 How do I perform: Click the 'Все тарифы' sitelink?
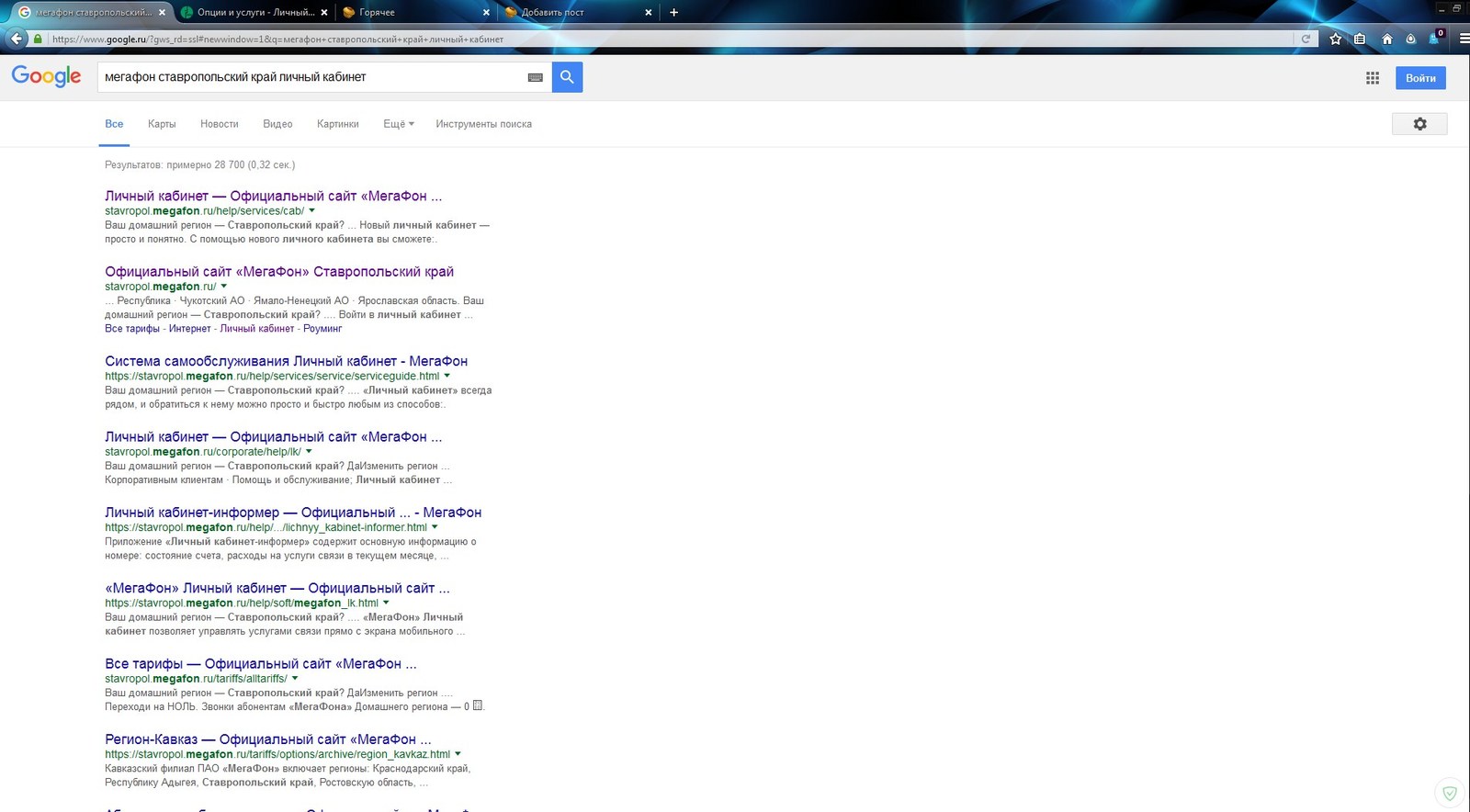tap(132, 329)
